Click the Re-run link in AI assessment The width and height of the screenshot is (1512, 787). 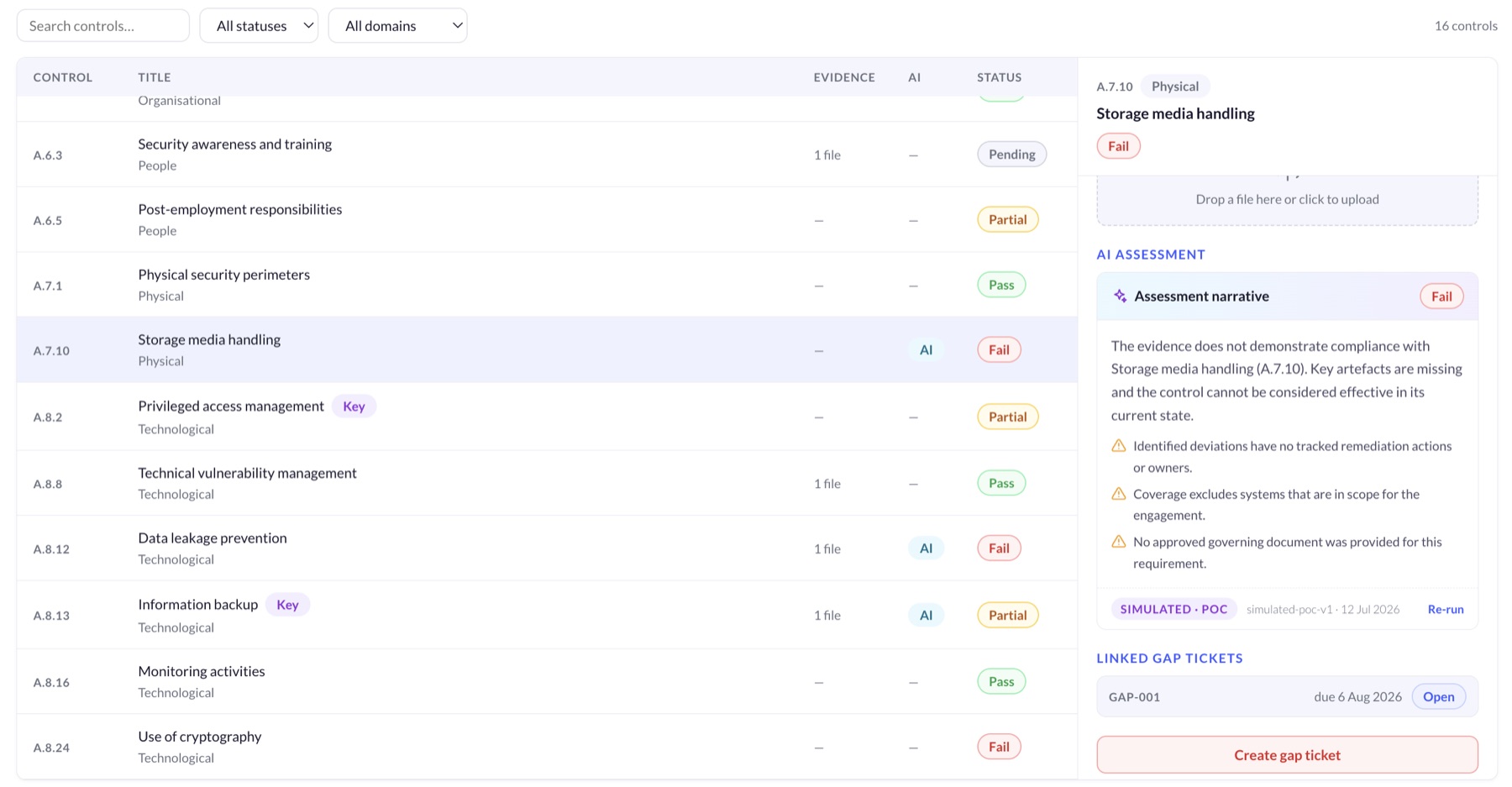pyautogui.click(x=1446, y=610)
